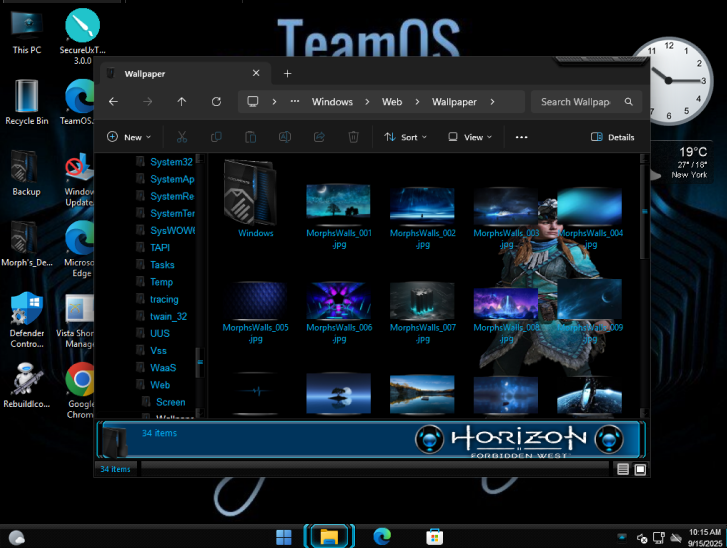Click the Copy toolbar icon

pyautogui.click(x=216, y=137)
